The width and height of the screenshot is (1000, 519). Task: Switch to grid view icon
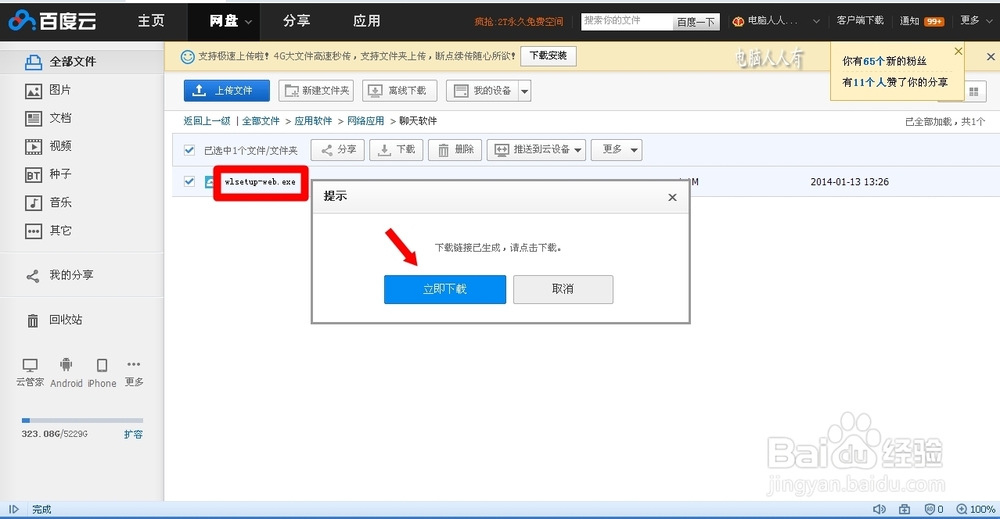coord(974,92)
